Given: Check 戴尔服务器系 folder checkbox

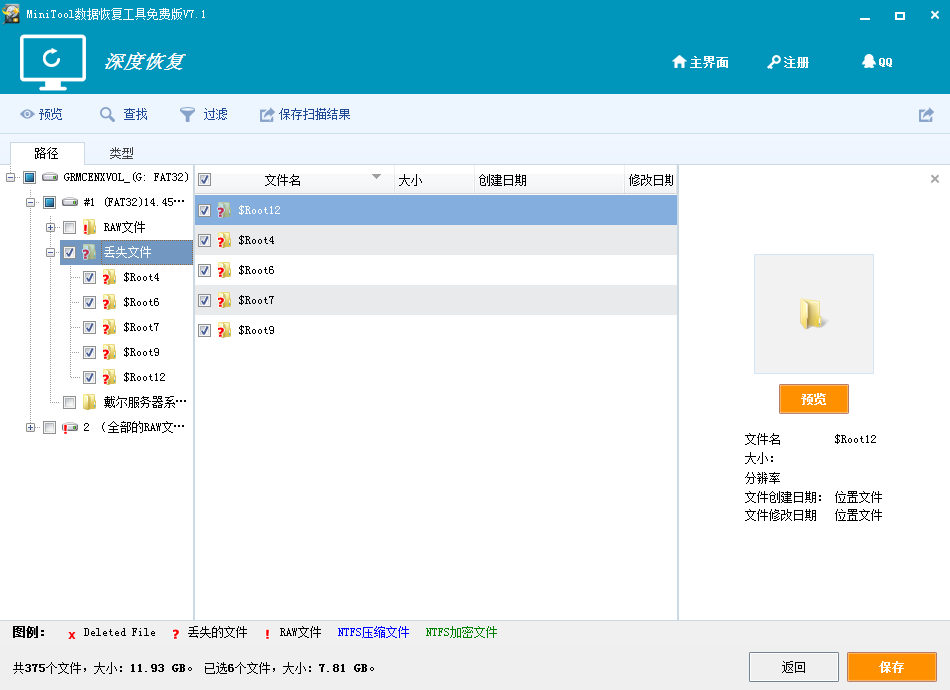Looking at the screenshot, I should tap(70, 402).
